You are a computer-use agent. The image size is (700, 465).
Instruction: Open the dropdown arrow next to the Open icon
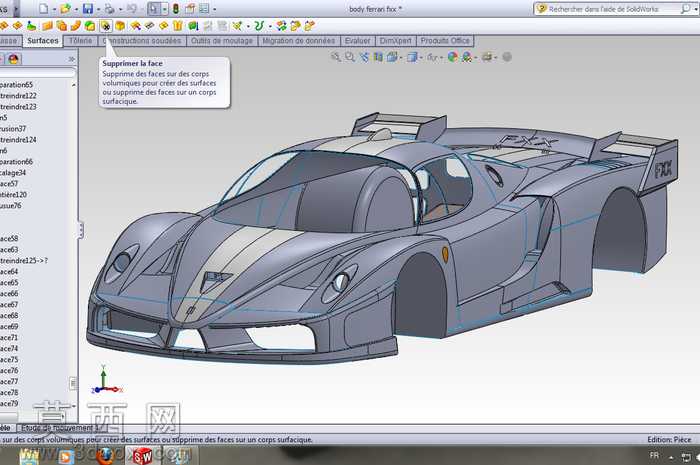76,8
